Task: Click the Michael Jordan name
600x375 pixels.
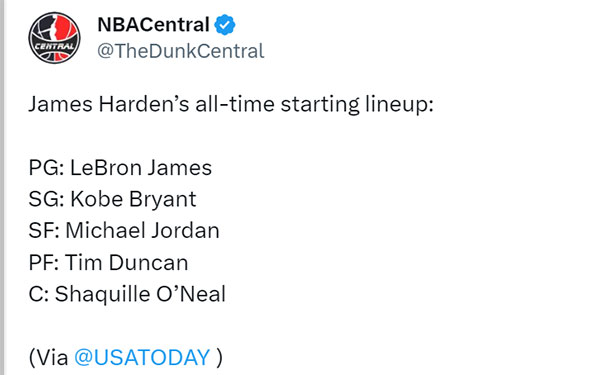Action: pos(142,231)
